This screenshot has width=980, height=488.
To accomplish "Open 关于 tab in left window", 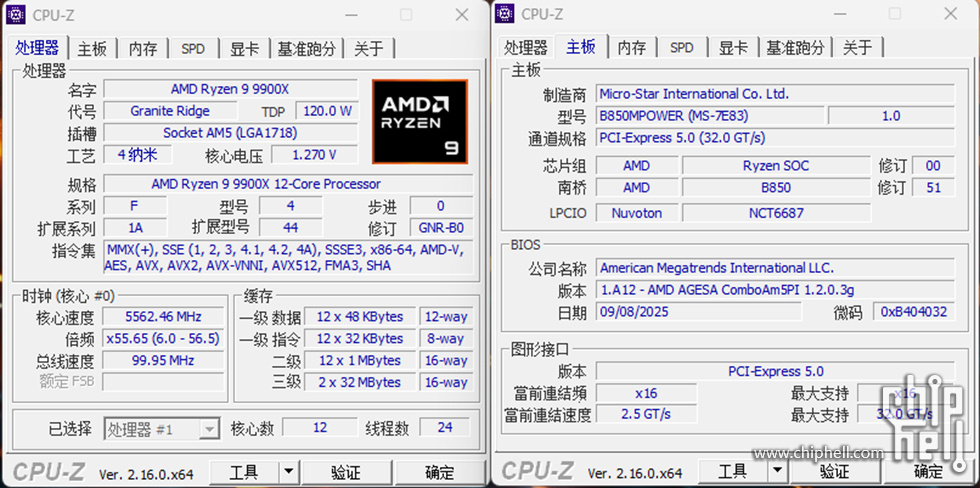I will point(369,48).
